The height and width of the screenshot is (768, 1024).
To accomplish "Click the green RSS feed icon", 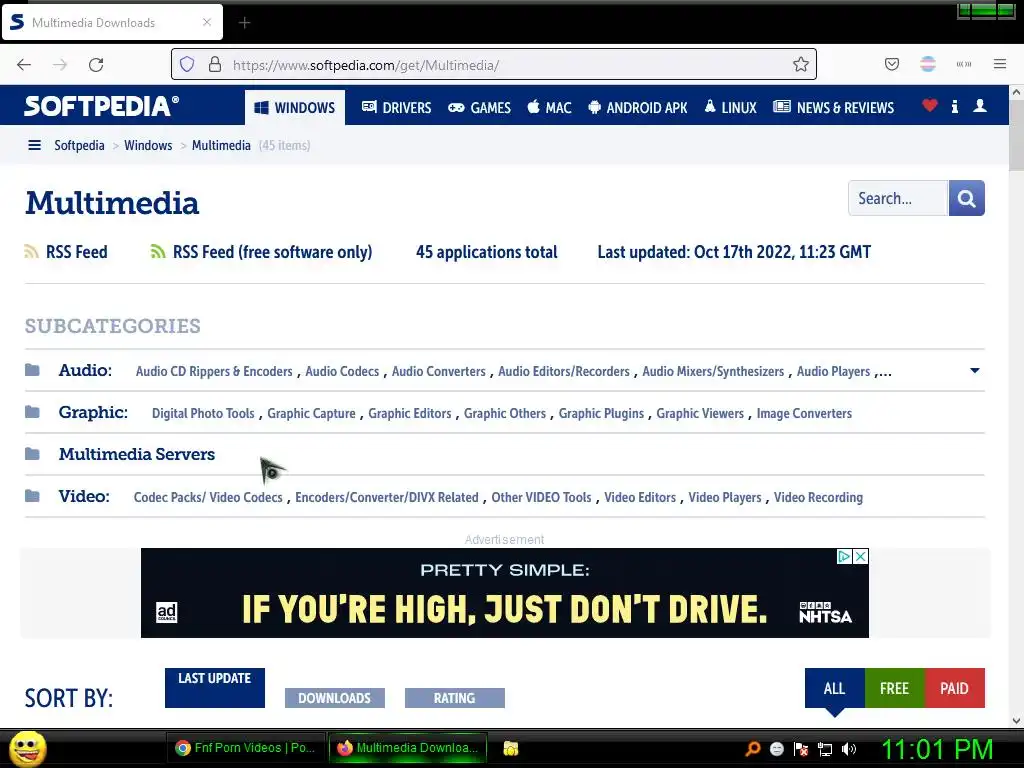I will (157, 251).
